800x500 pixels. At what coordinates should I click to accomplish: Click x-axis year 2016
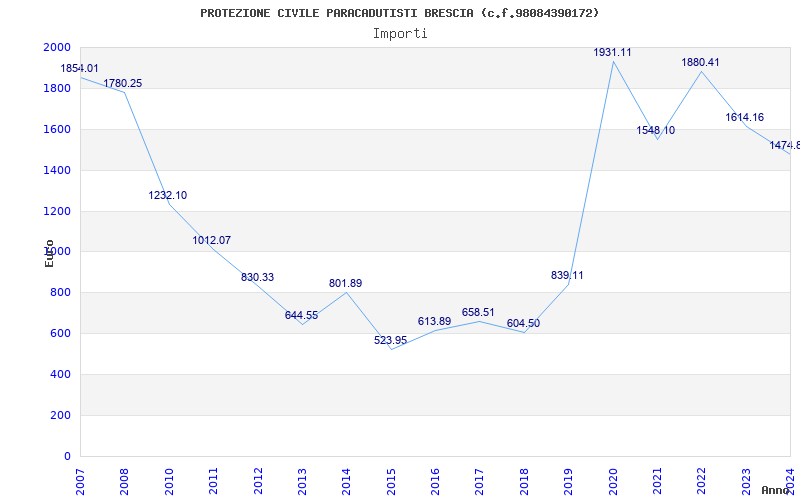click(x=435, y=481)
